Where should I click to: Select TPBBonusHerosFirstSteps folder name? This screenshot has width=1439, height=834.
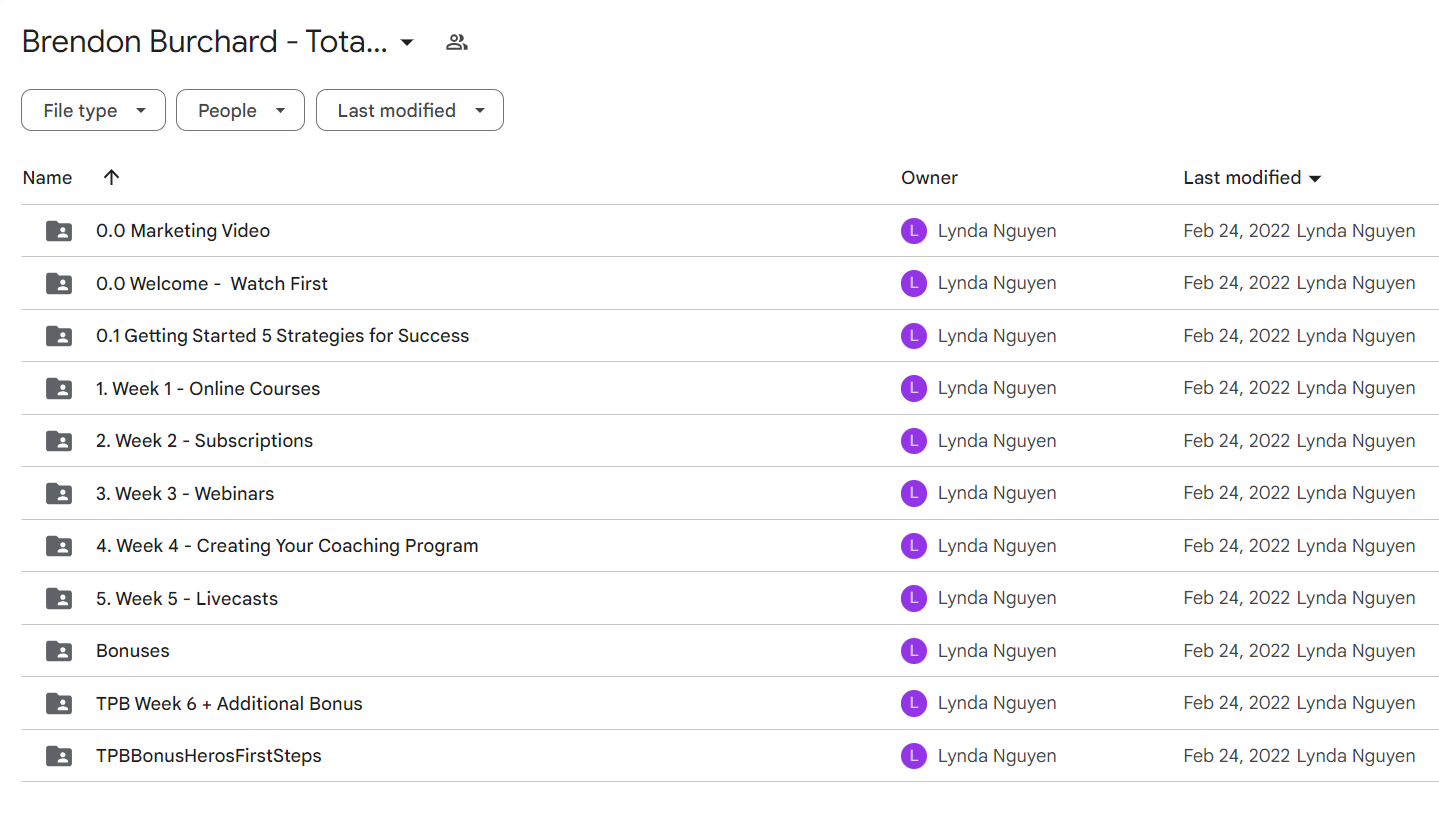[209, 756]
